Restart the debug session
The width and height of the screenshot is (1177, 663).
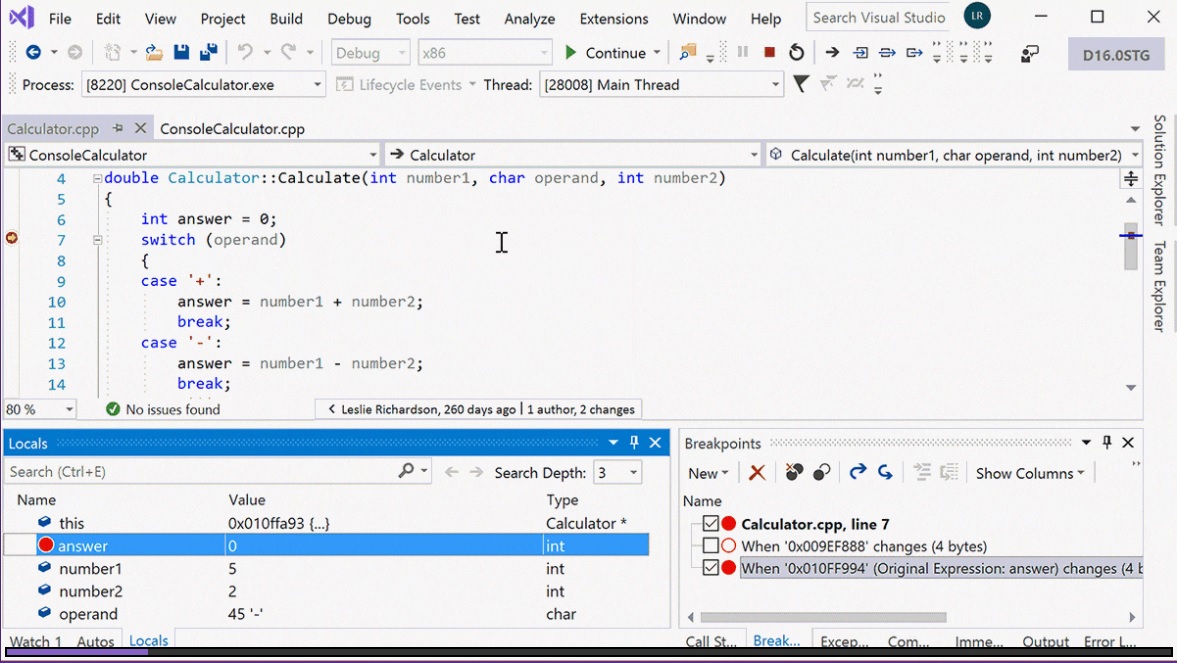tap(796, 53)
